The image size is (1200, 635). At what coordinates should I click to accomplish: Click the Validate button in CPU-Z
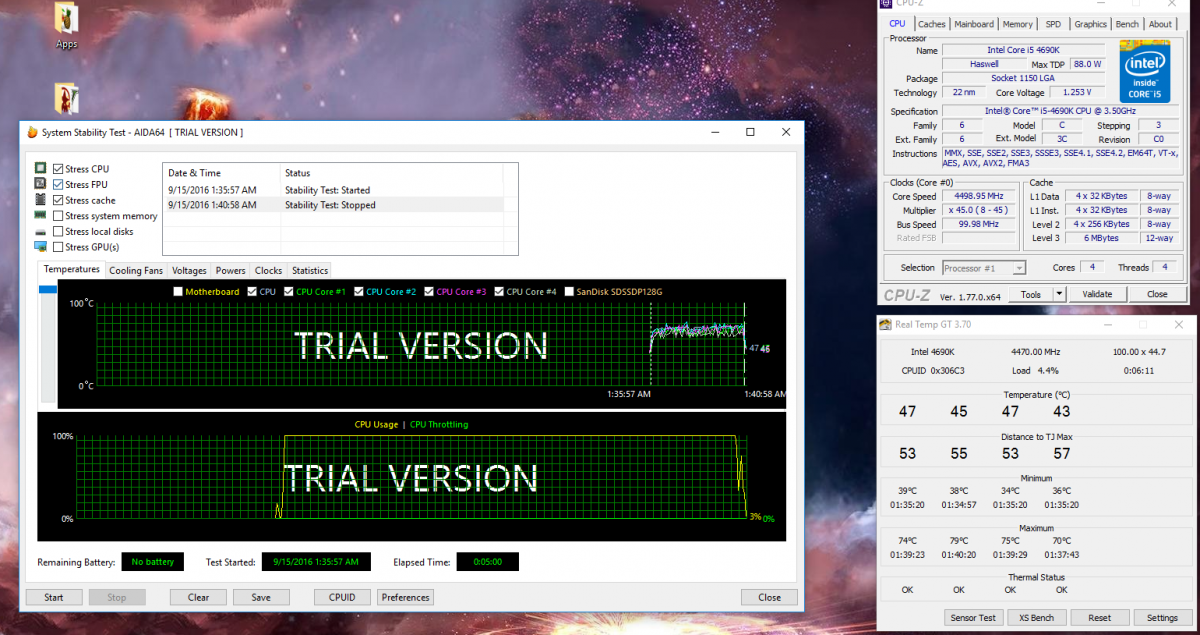1097,294
